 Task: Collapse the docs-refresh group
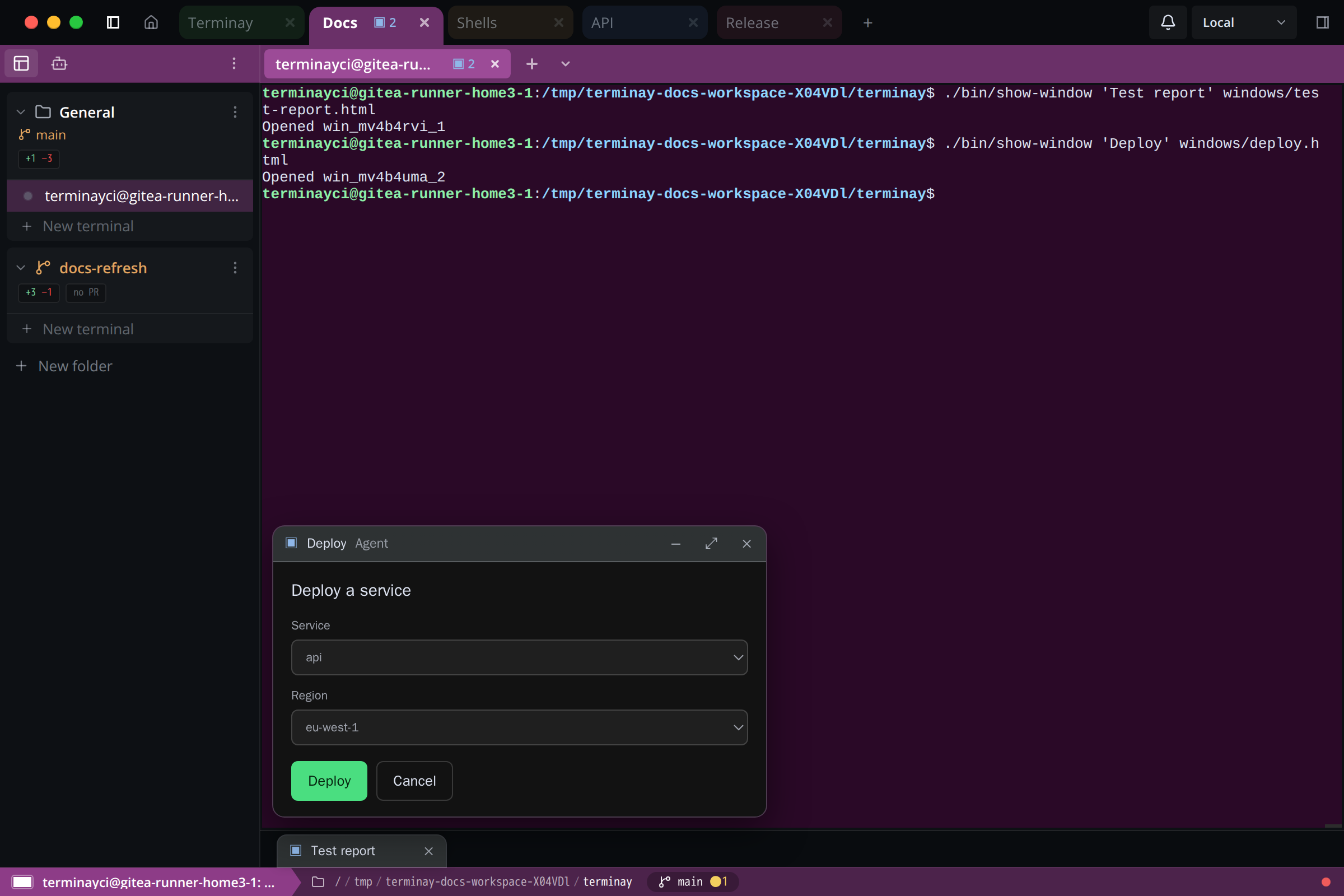(21, 268)
